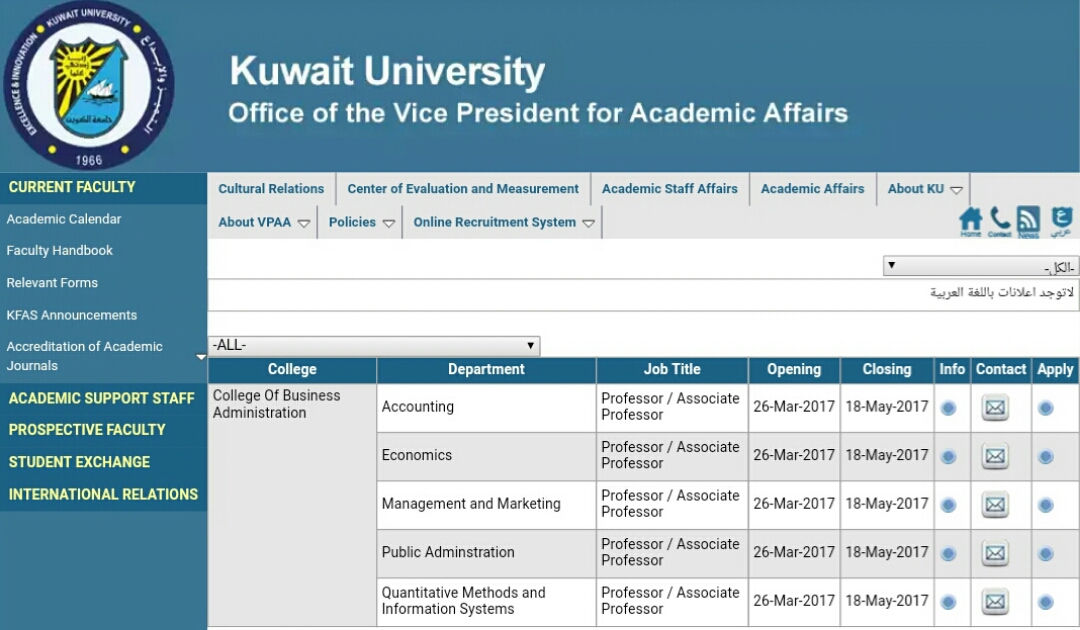Open Center of Evaluation and Measurement tab

click(463, 189)
